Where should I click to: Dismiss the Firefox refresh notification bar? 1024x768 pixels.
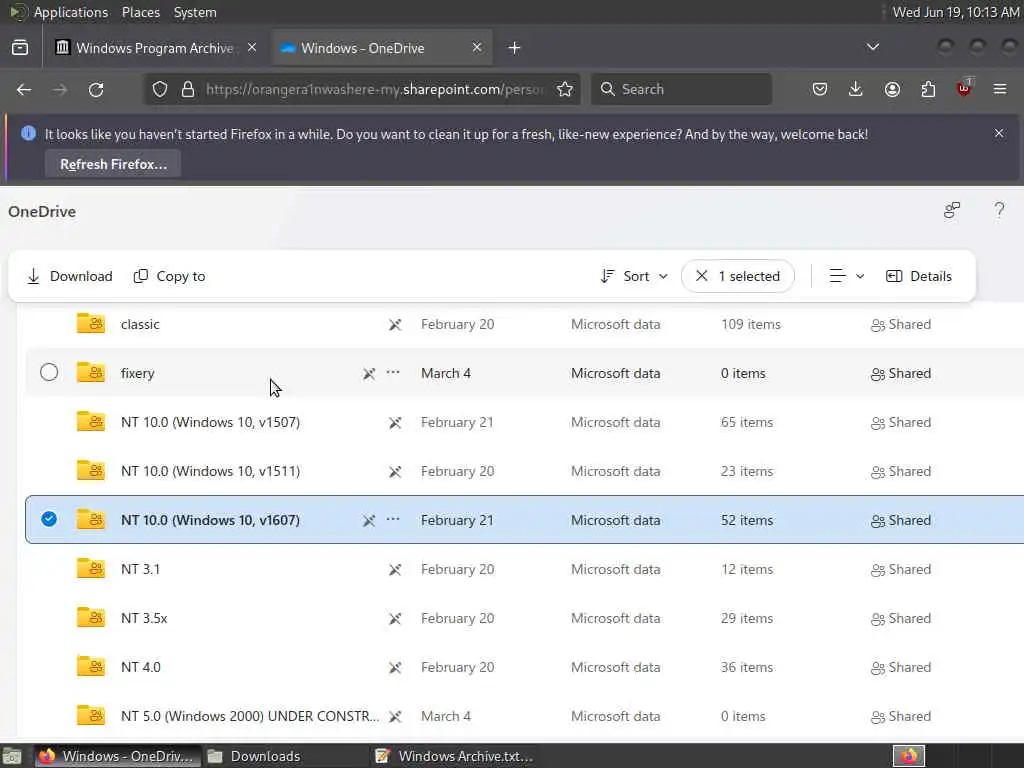(x=999, y=133)
